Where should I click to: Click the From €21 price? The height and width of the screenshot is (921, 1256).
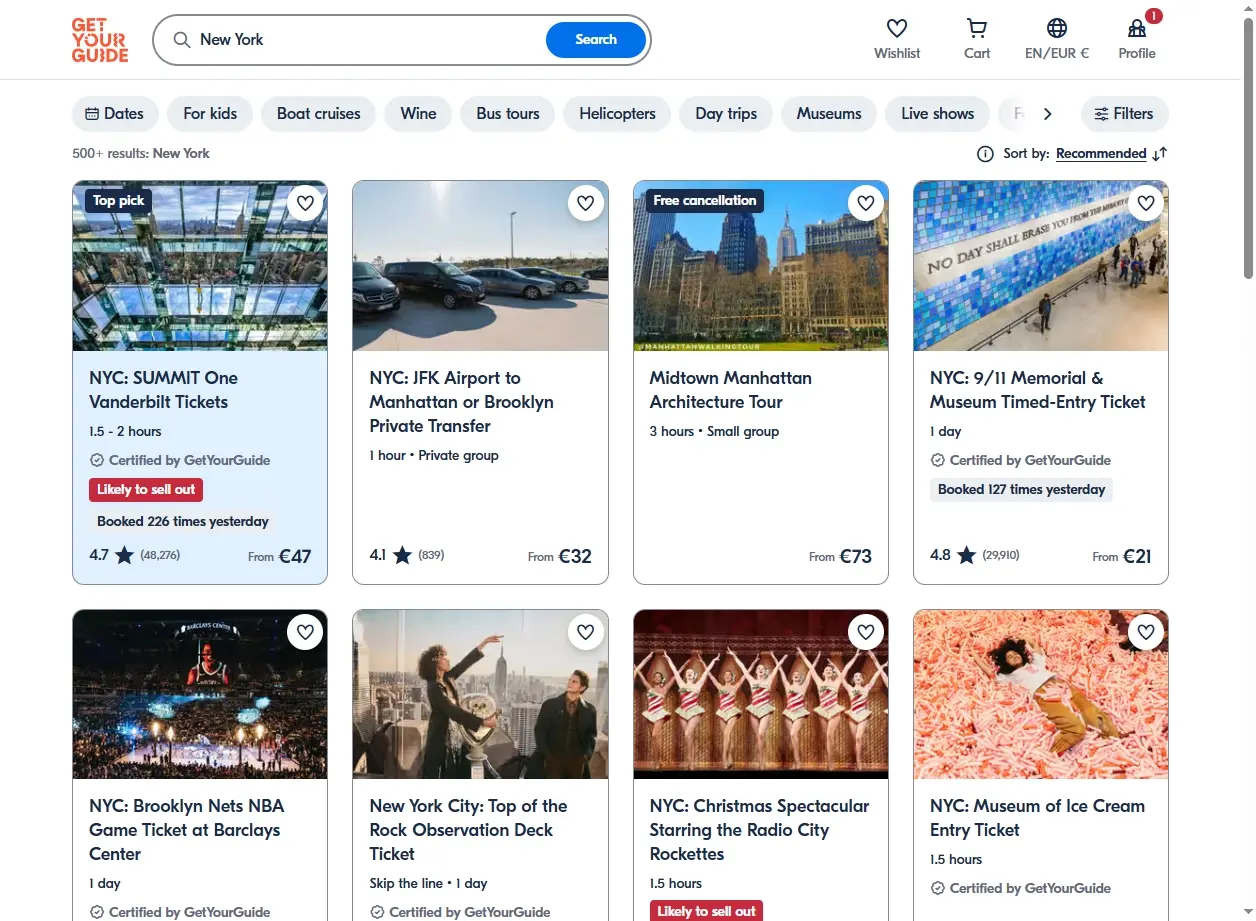tap(1122, 556)
